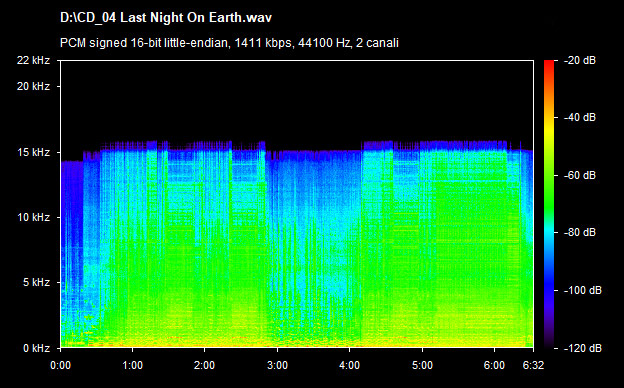Select the 1:00 time axis marker
Screen dimensions: 624x388
pos(133,365)
